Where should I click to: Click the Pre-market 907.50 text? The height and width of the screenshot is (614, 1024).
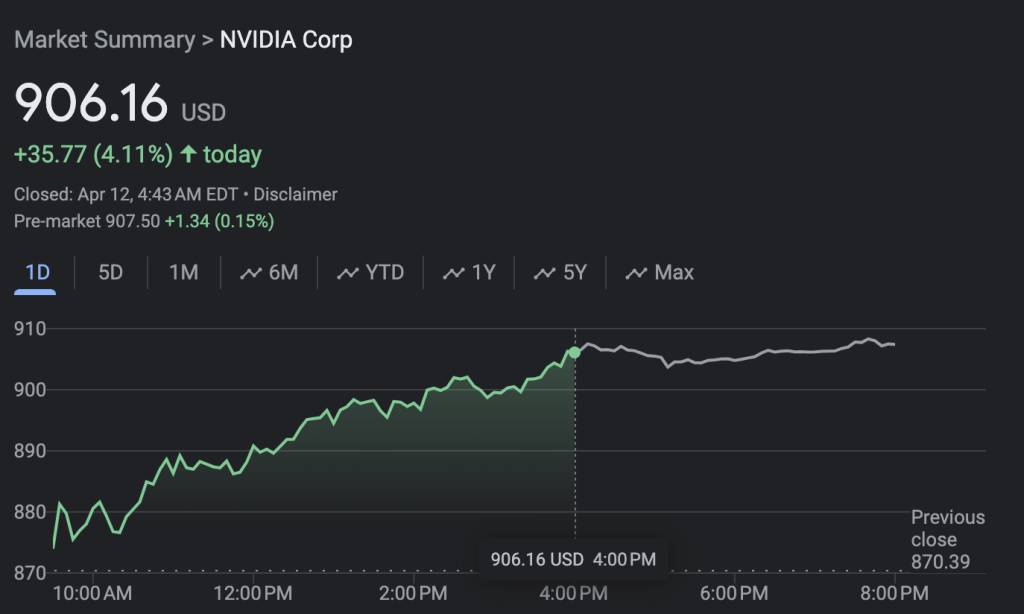(87, 221)
